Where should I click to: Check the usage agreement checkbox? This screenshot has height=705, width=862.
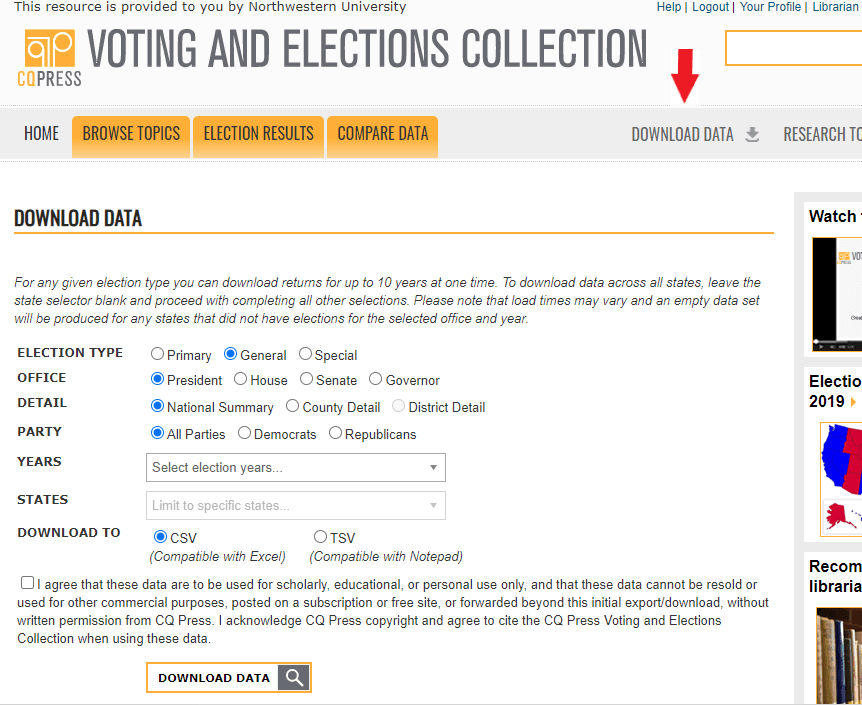(27, 583)
